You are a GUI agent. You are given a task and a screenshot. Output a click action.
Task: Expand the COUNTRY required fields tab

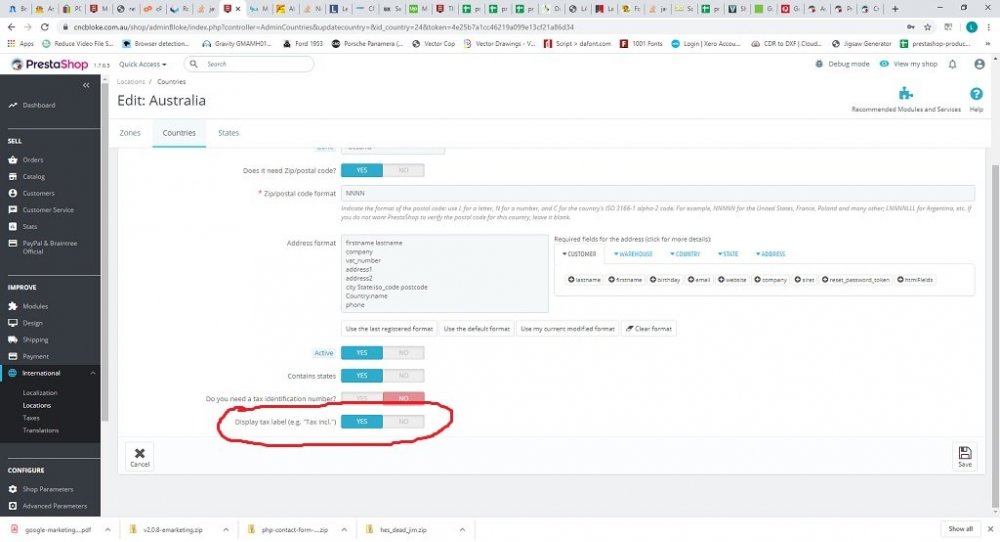coord(684,254)
